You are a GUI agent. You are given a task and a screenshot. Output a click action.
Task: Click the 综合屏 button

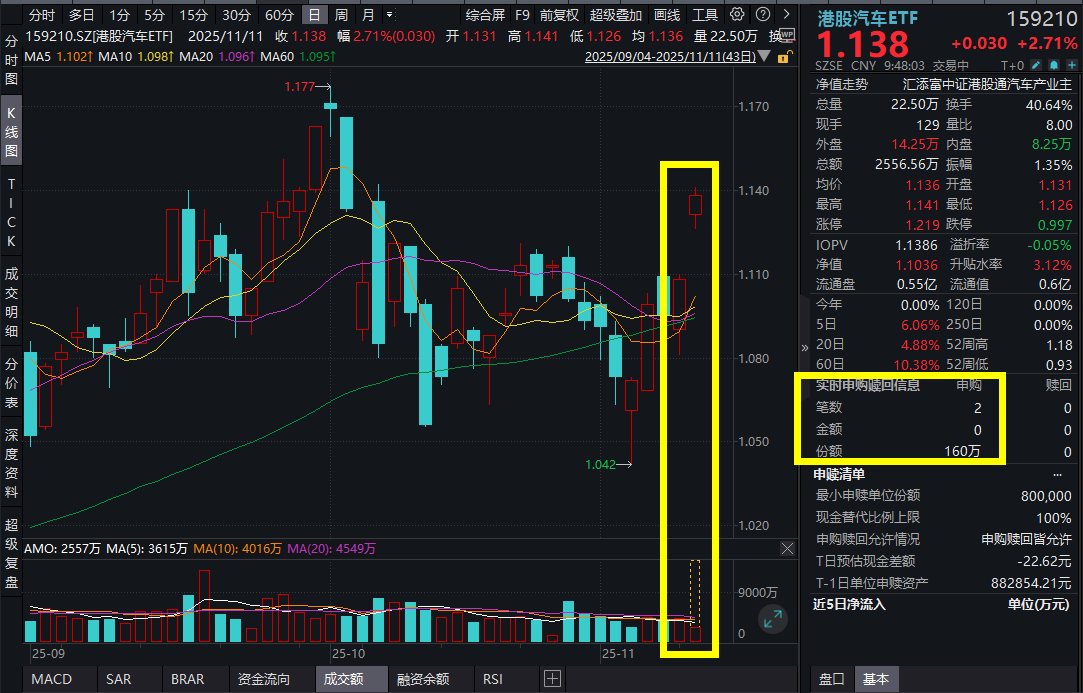click(x=485, y=14)
